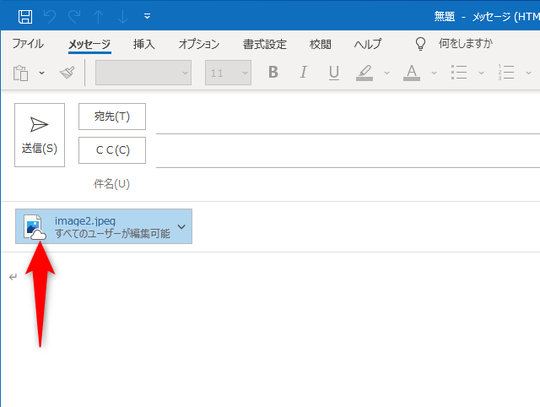Open the ヘルプ tab

368,44
